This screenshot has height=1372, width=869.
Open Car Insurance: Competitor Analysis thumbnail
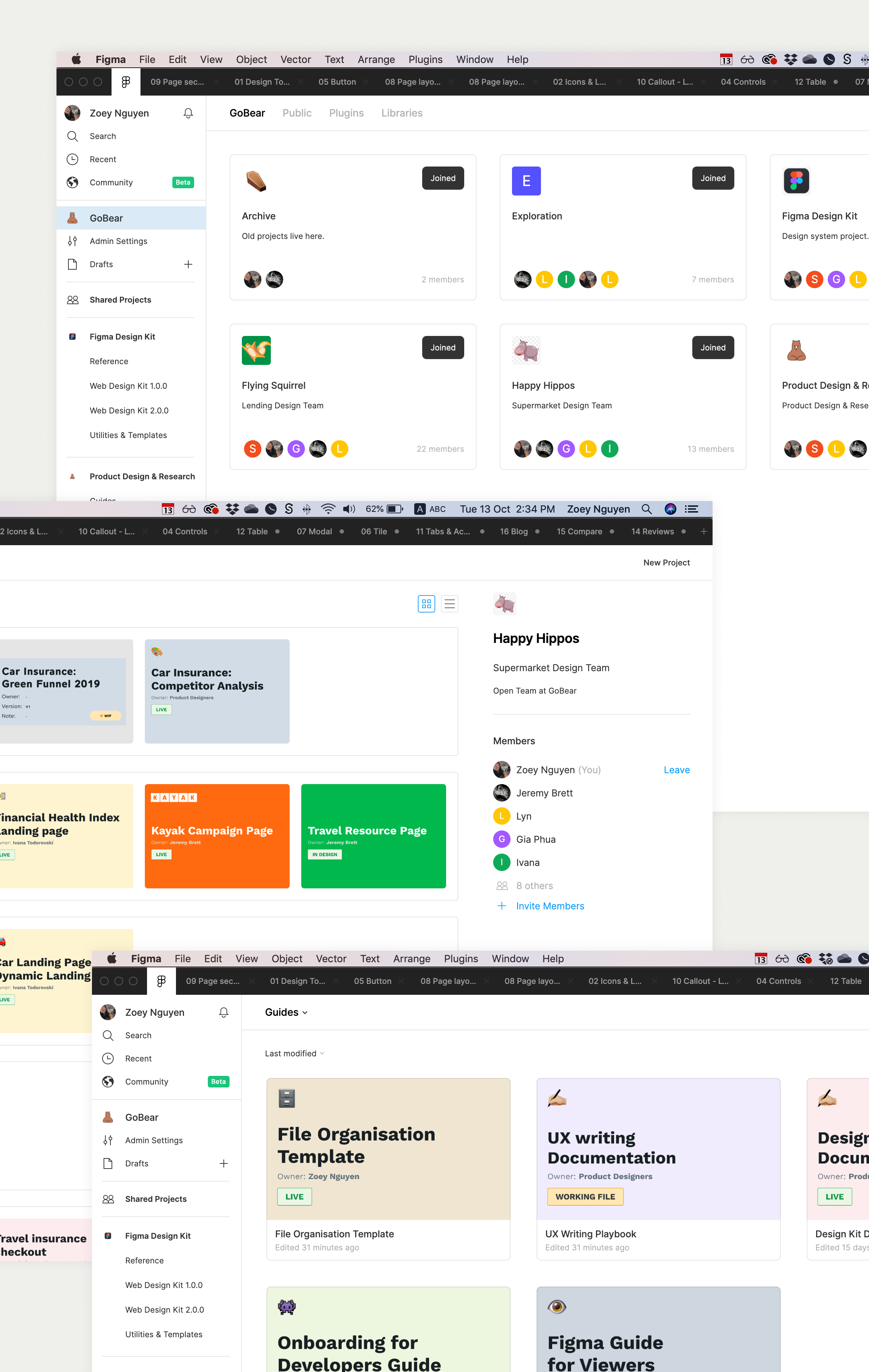[x=217, y=691]
